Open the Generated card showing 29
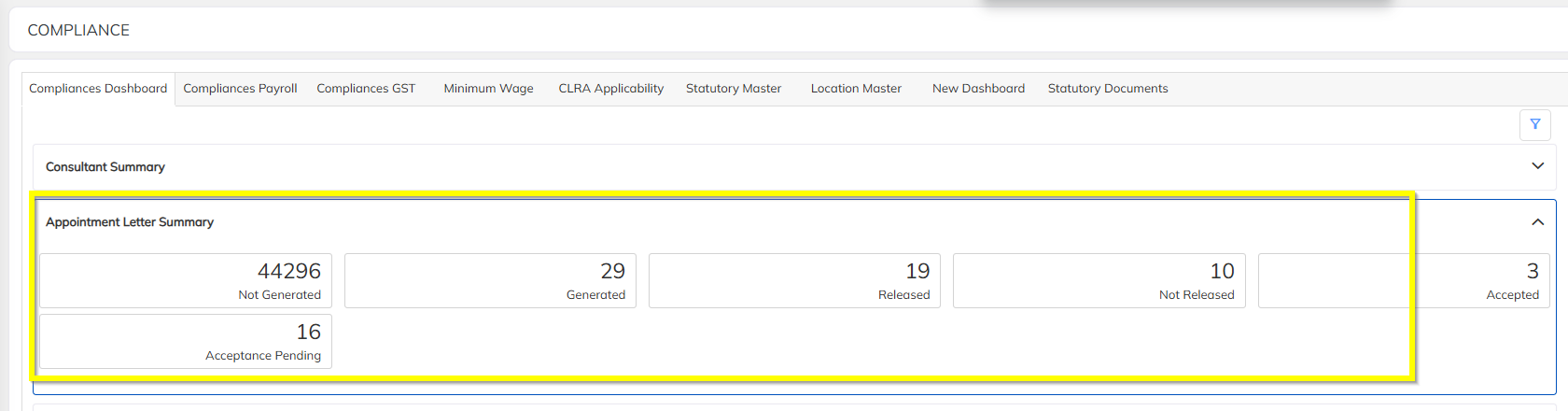Screen dimensions: 1568x411 pos(490,281)
